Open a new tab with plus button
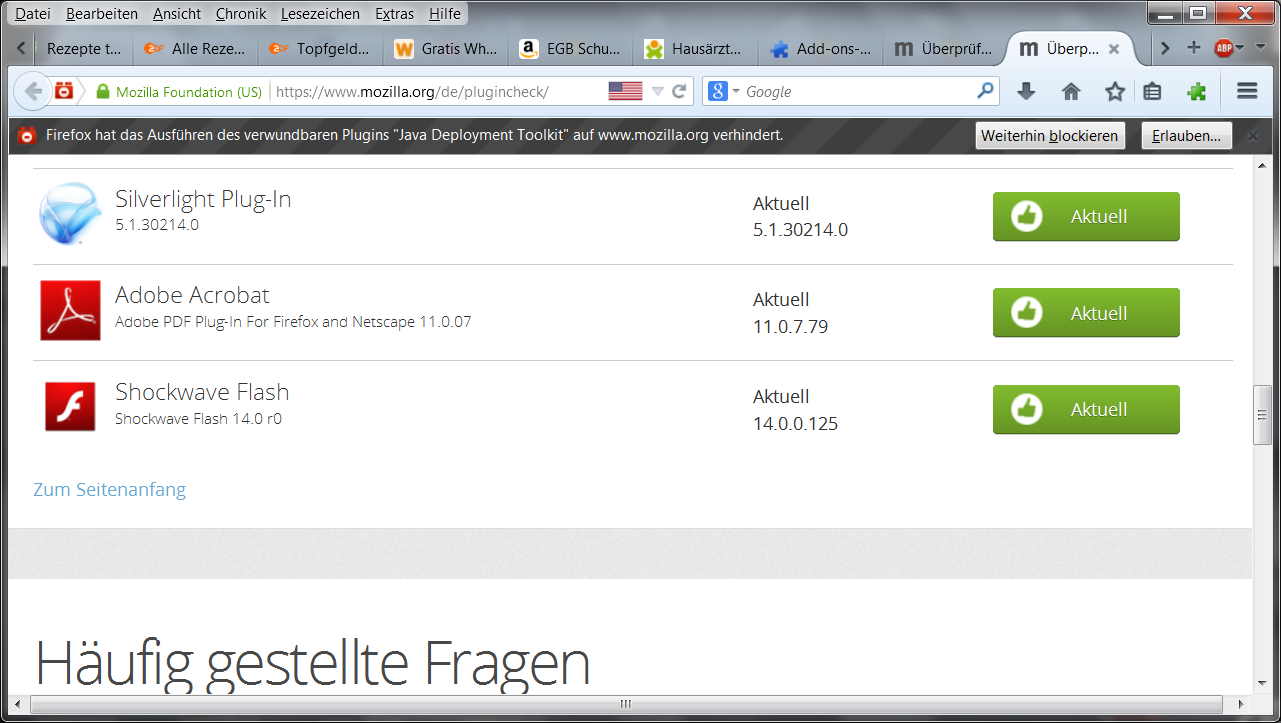 [1194, 48]
